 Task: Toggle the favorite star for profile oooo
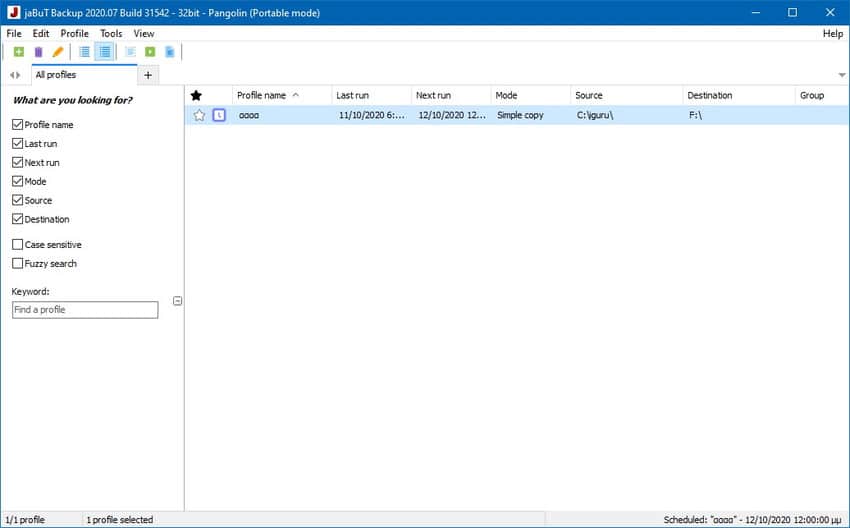pyautogui.click(x=199, y=115)
